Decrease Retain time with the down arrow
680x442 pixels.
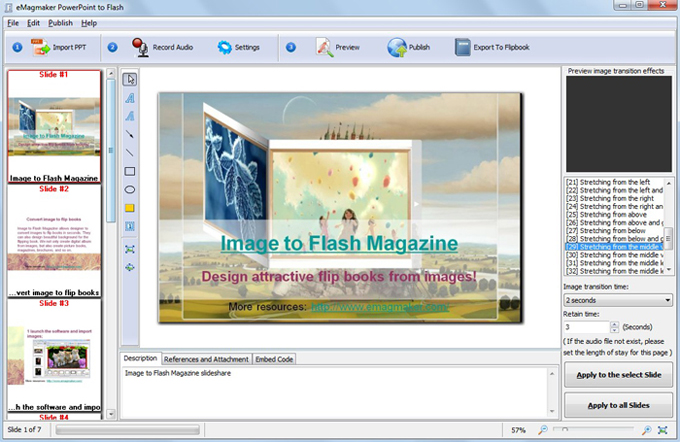[x=615, y=330]
